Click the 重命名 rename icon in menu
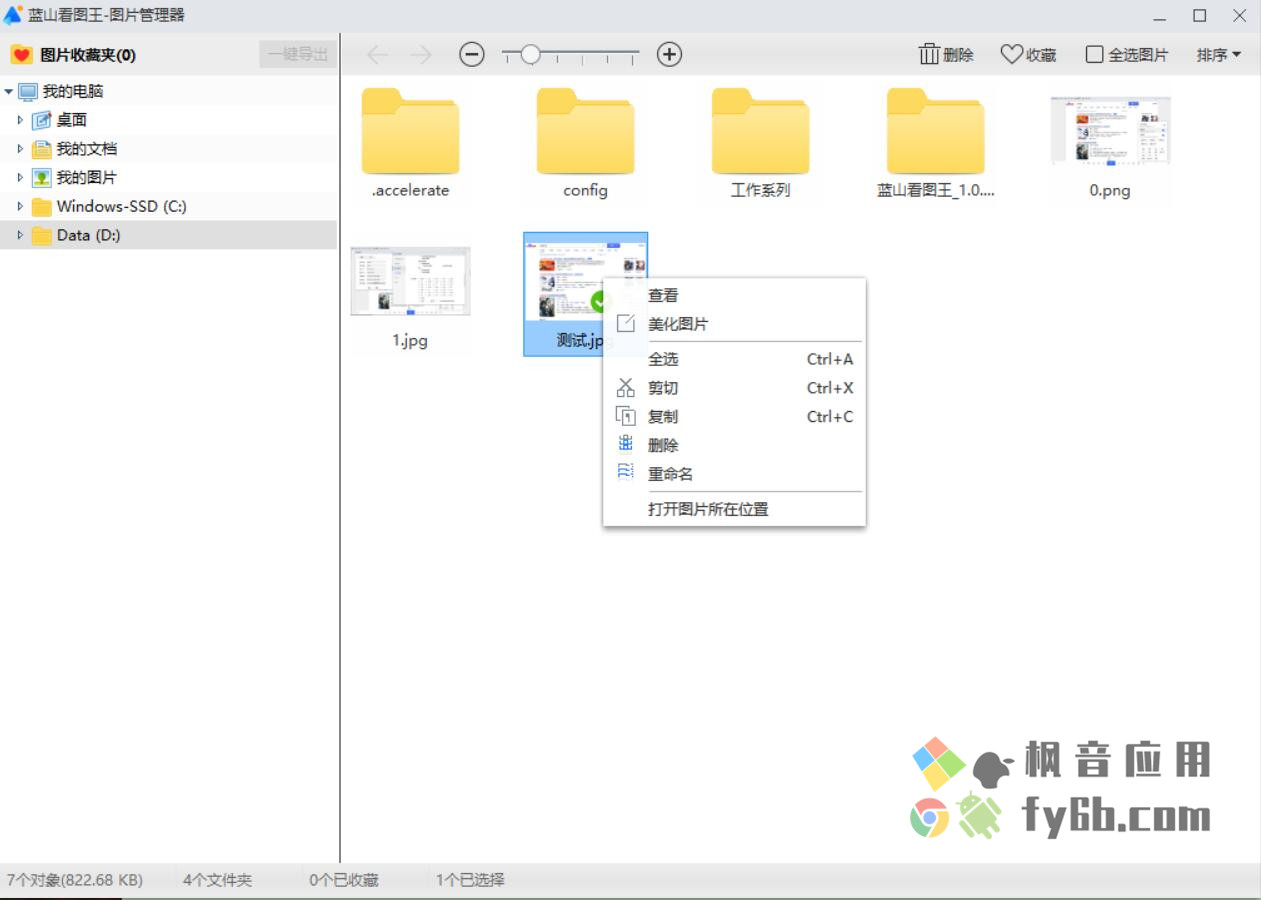This screenshot has width=1261, height=900. click(x=626, y=473)
